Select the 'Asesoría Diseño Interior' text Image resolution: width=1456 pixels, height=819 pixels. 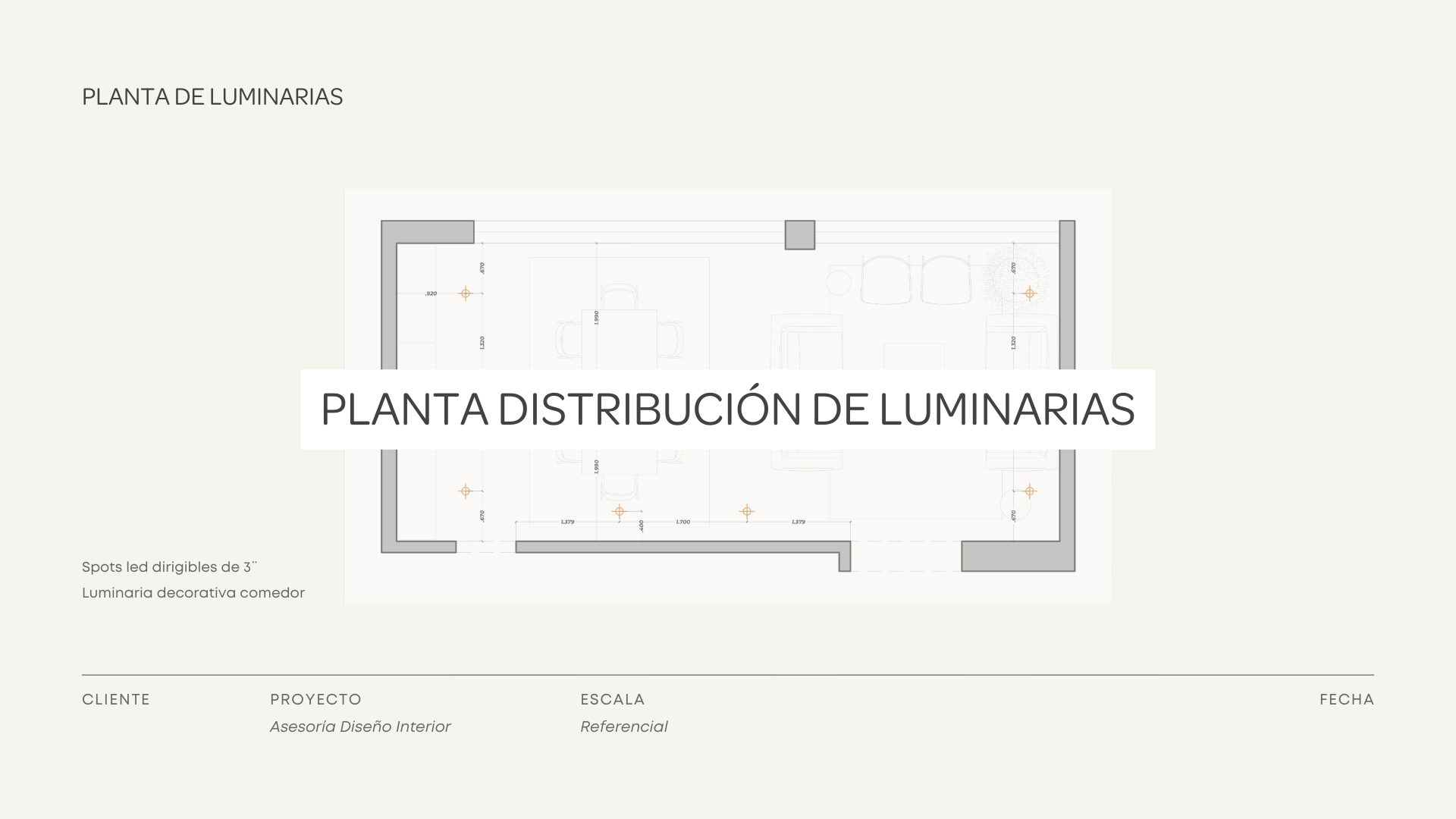[x=360, y=726]
